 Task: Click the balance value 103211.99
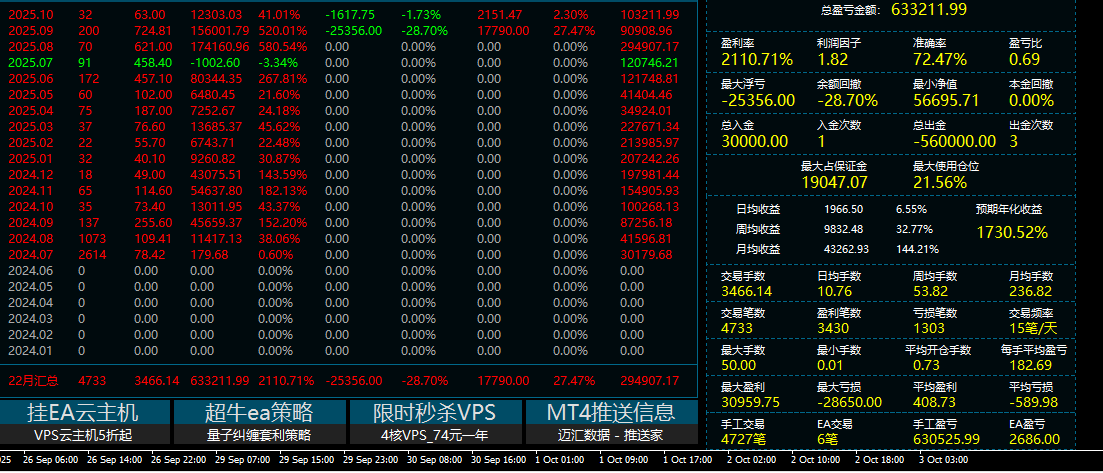tap(650, 14)
